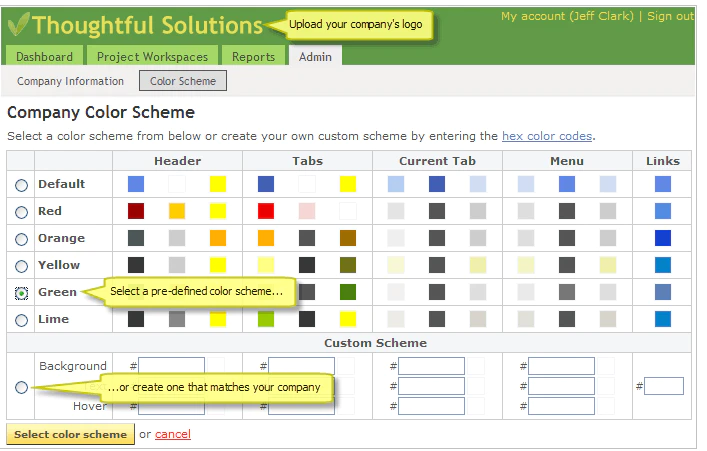Open the Dashboard tab
The image size is (707, 451).
click(44, 56)
